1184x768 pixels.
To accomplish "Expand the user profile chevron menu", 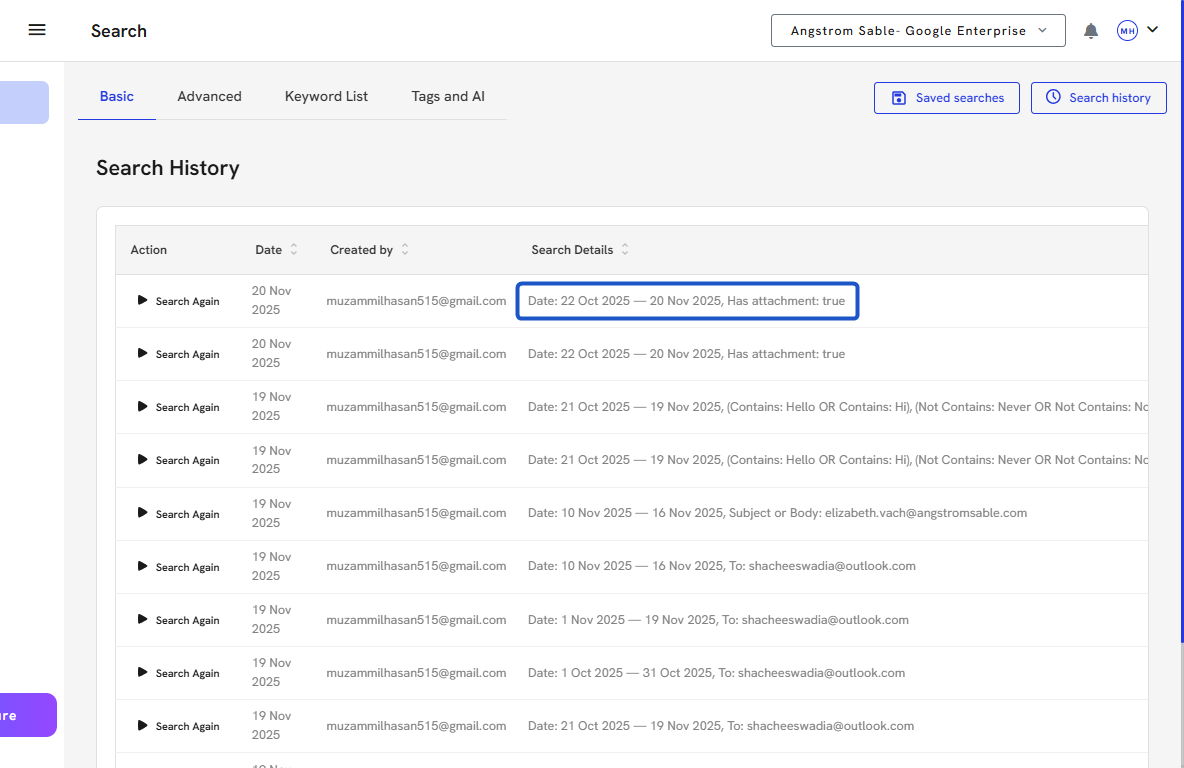I will [1153, 30].
